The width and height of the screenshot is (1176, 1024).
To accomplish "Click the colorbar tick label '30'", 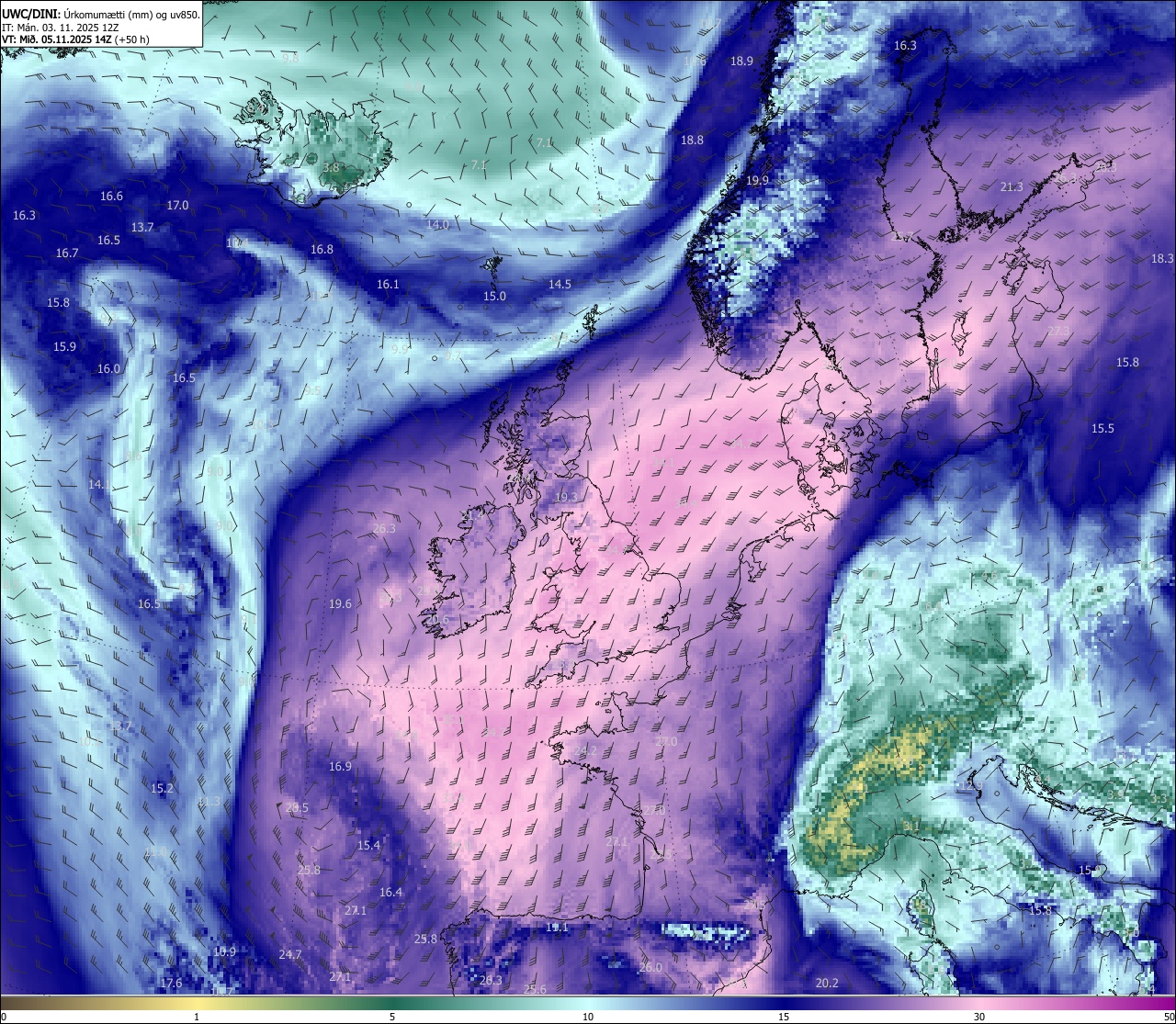I will pyautogui.click(x=979, y=1017).
